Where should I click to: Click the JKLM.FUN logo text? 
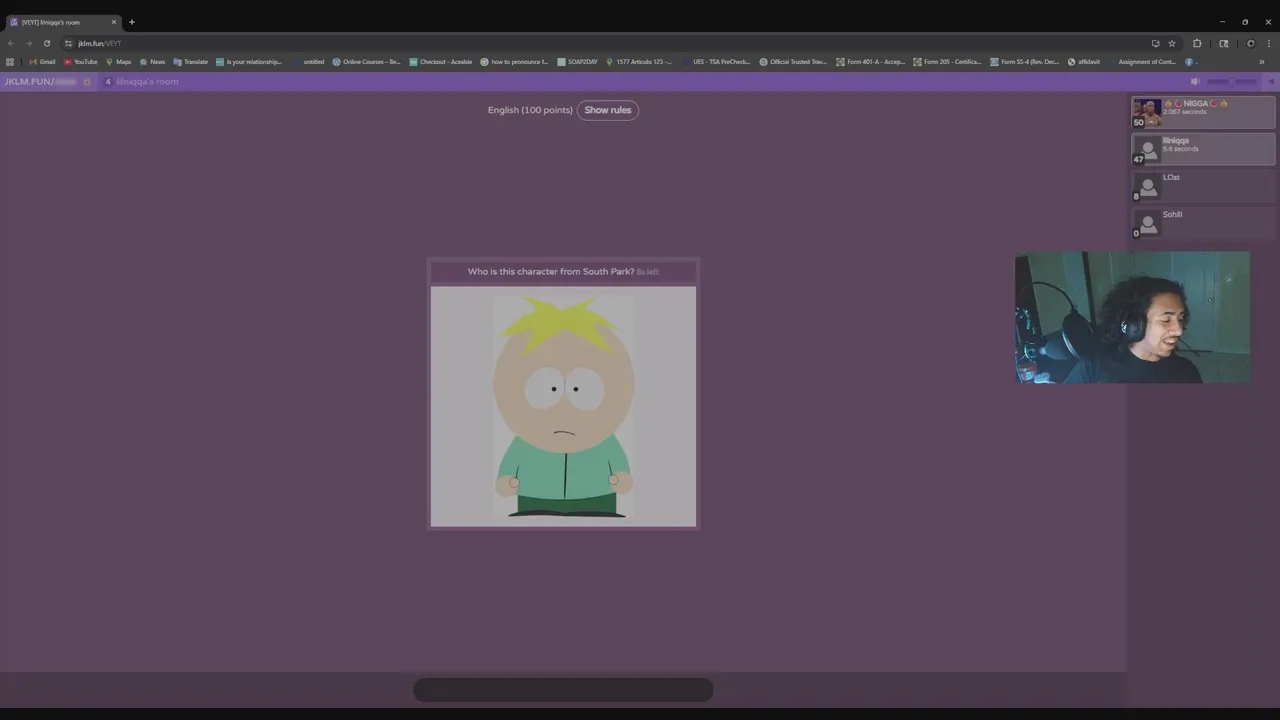pos(28,81)
